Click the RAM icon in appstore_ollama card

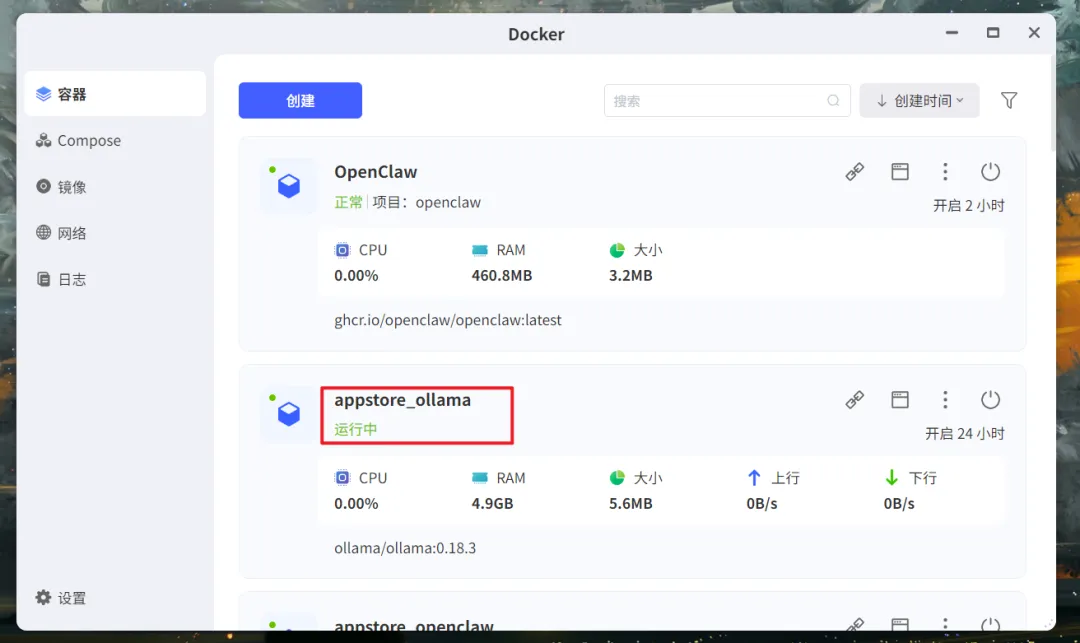pos(479,478)
